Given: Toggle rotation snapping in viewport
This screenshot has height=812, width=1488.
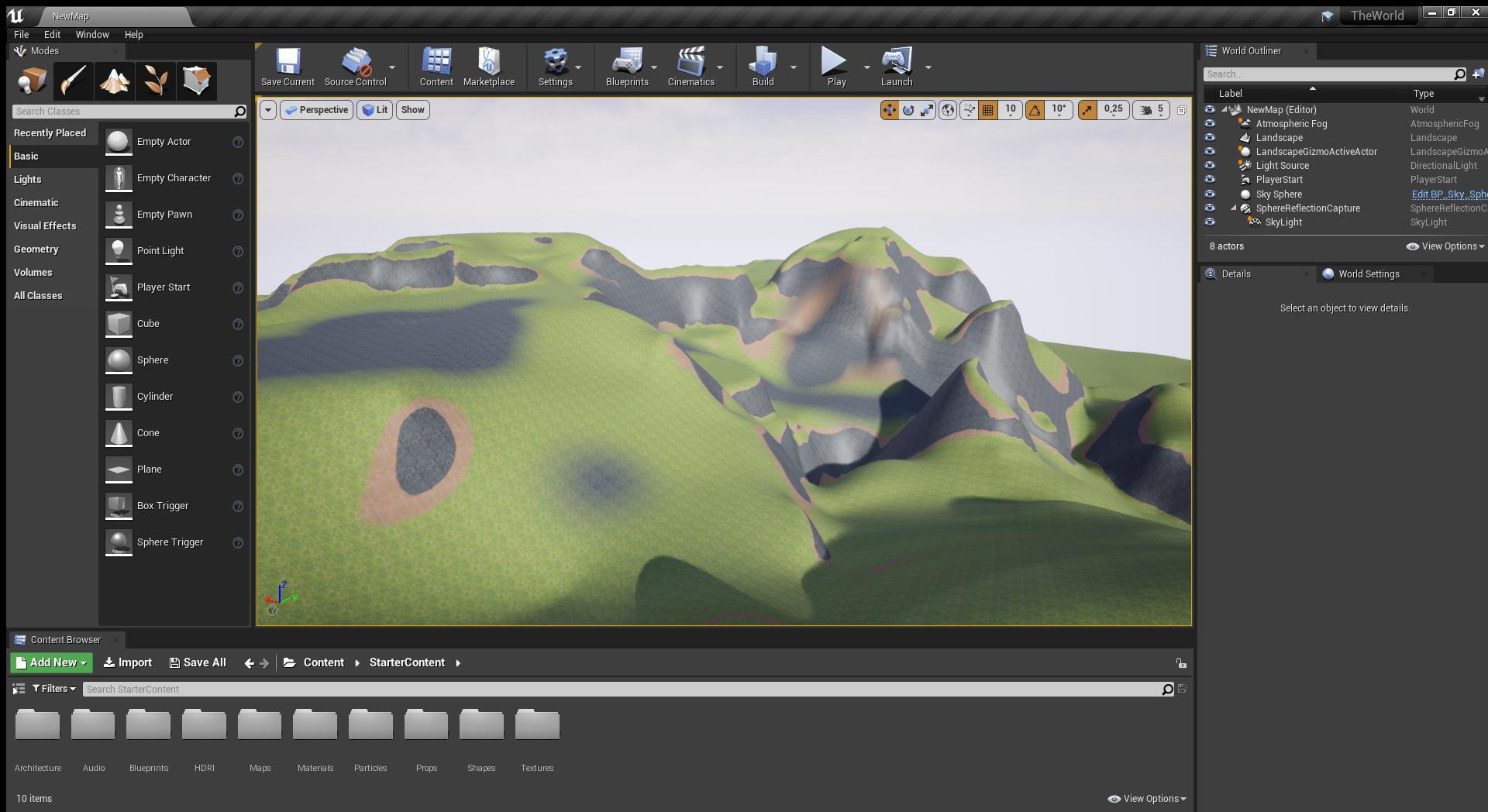Looking at the screenshot, I should click(x=1035, y=110).
